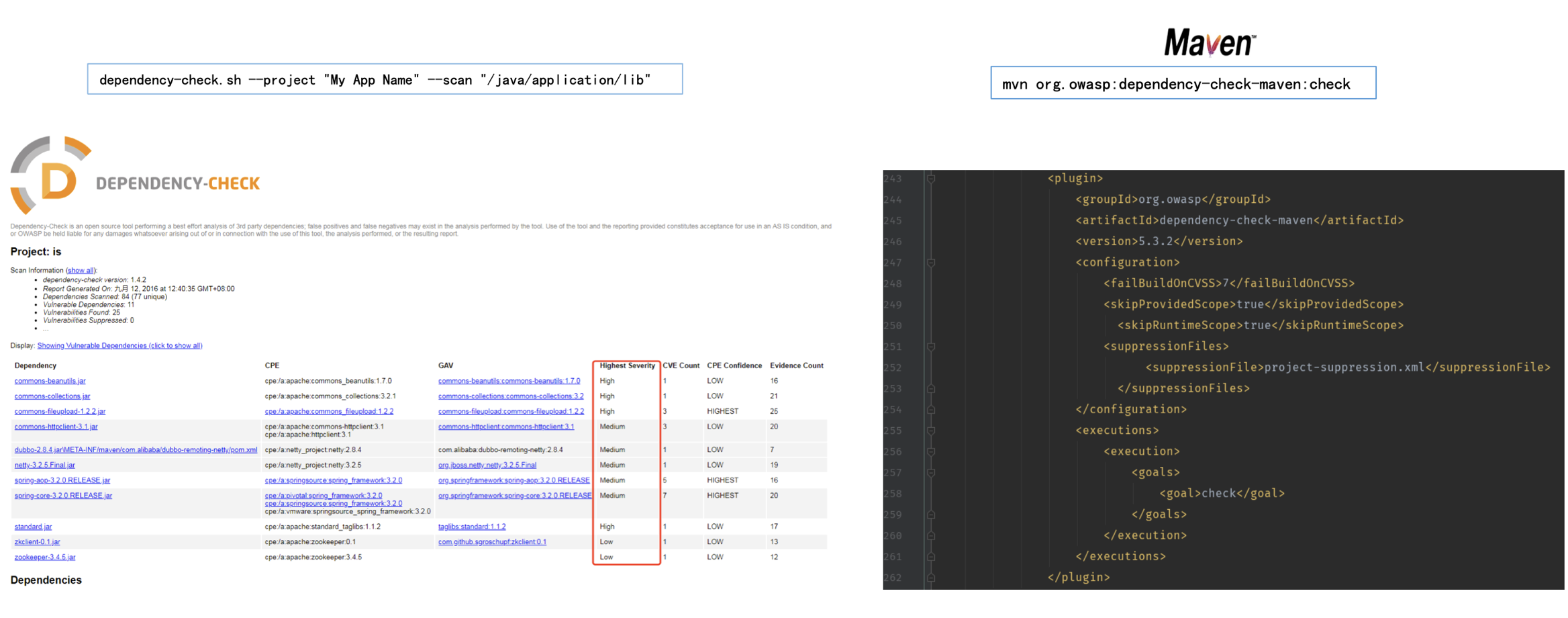Click GAV link com.github.sgroschupf:zkclient:0.1
This screenshot has width=1568, height=618.
coord(492,543)
